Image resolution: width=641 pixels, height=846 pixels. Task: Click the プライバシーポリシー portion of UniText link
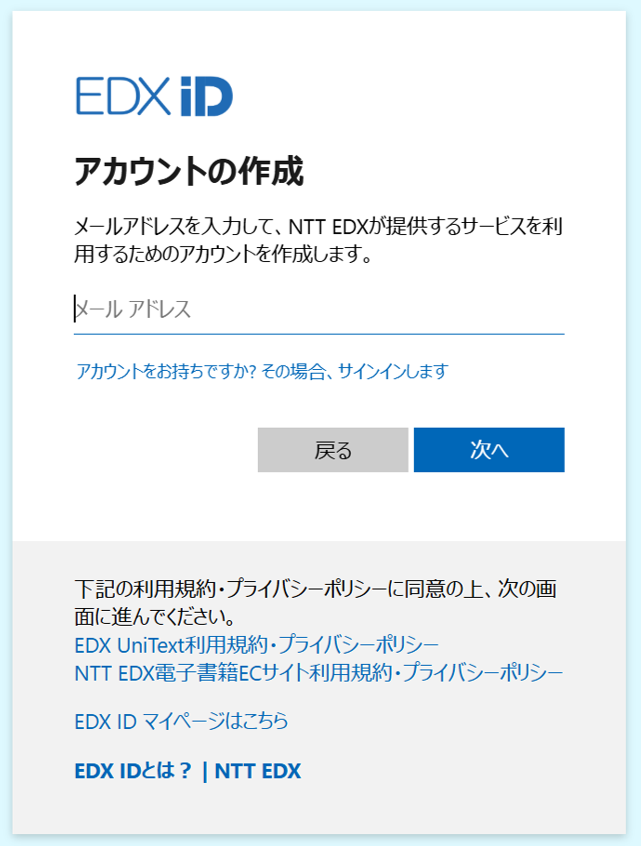[x=359, y=645]
